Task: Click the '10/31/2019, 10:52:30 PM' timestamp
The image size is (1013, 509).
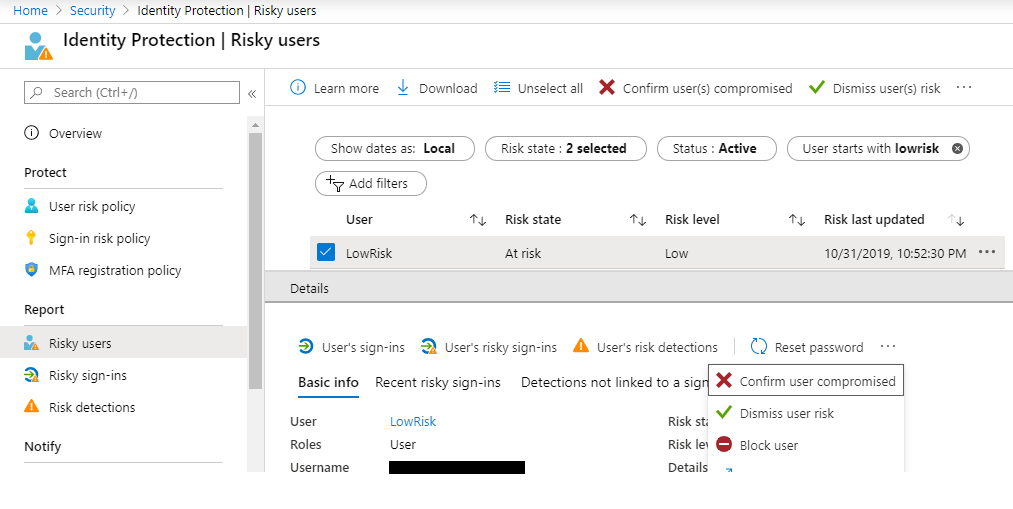Action: coord(895,253)
